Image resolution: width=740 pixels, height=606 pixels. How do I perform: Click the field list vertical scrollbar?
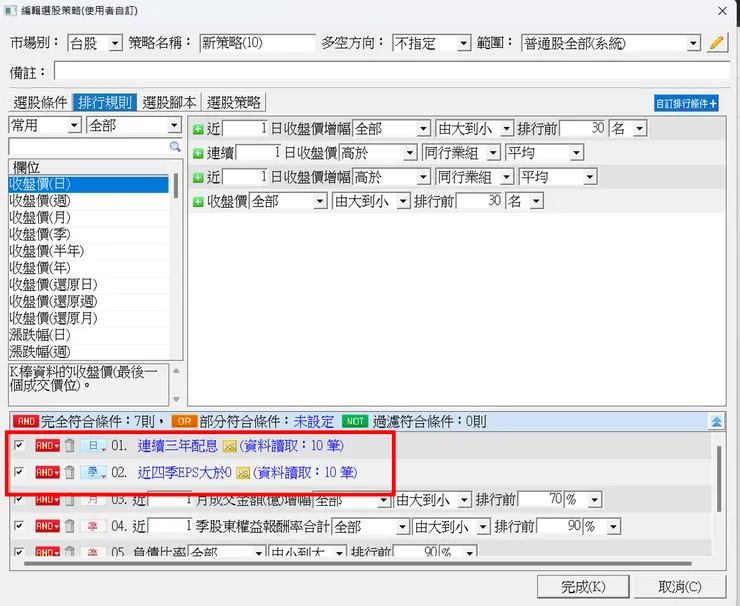point(176,186)
